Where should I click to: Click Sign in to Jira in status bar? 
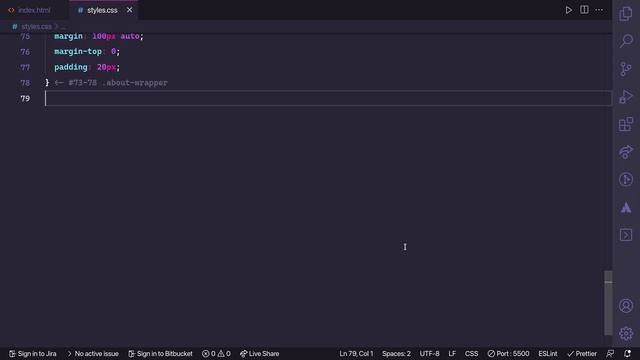click(33, 353)
